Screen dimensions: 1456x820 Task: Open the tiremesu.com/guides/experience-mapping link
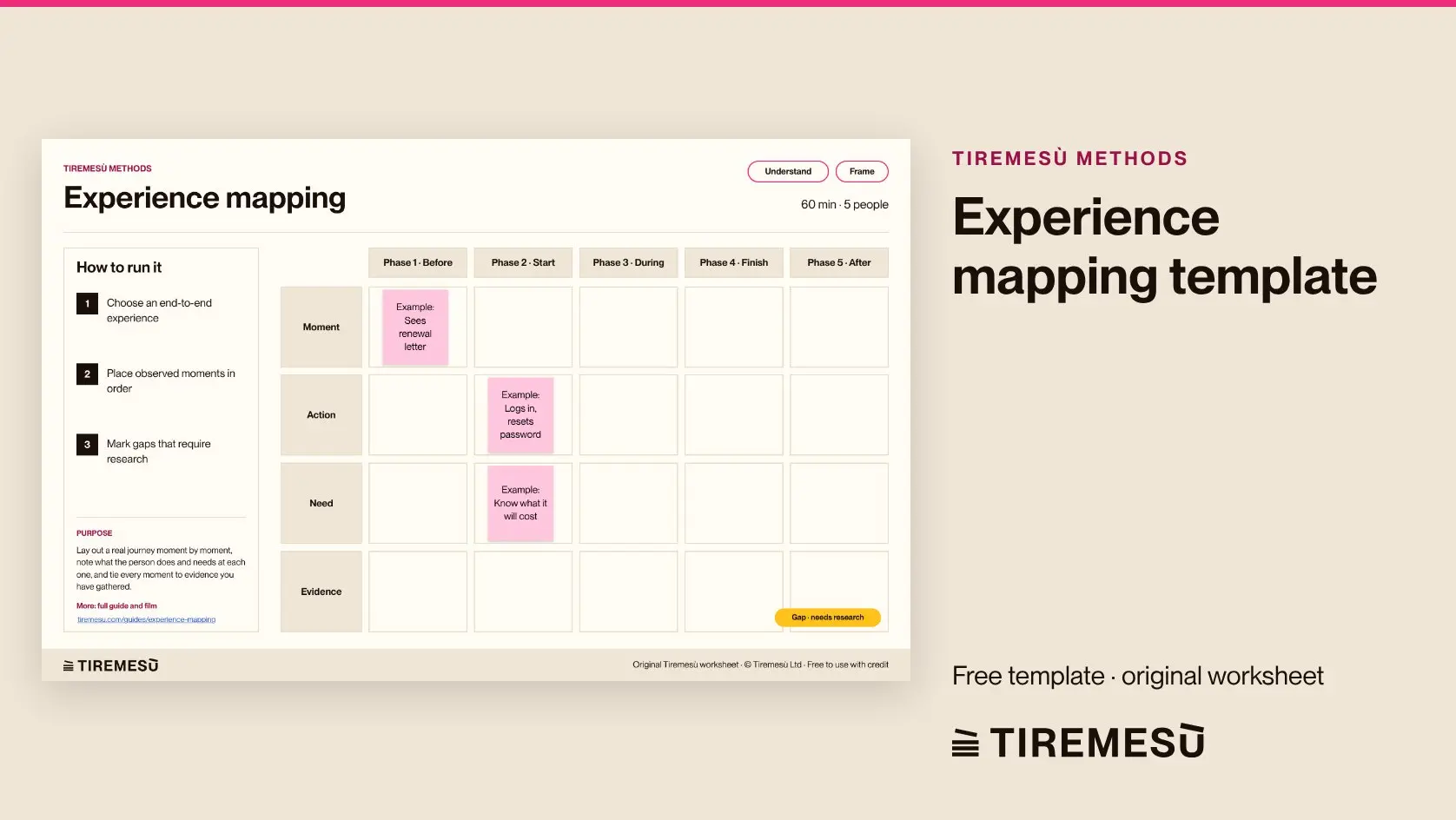tap(146, 619)
